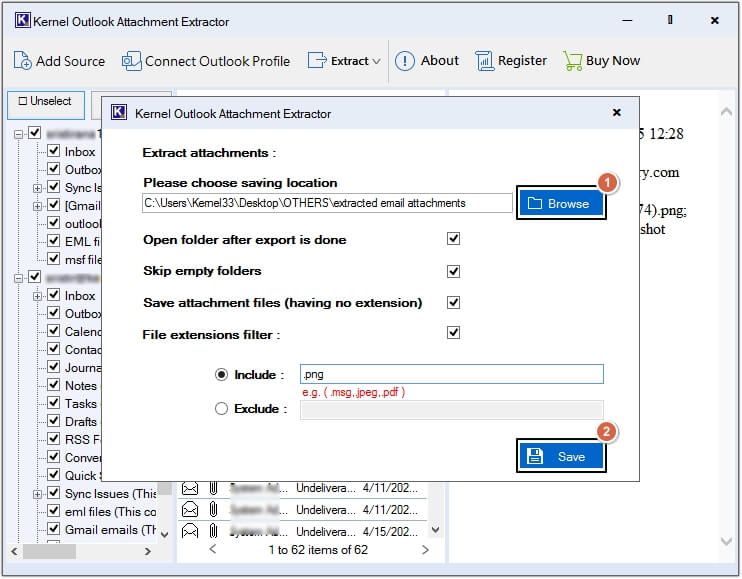Click the application logo in title bar
Image resolution: width=742 pixels, height=579 pixels.
[22, 20]
